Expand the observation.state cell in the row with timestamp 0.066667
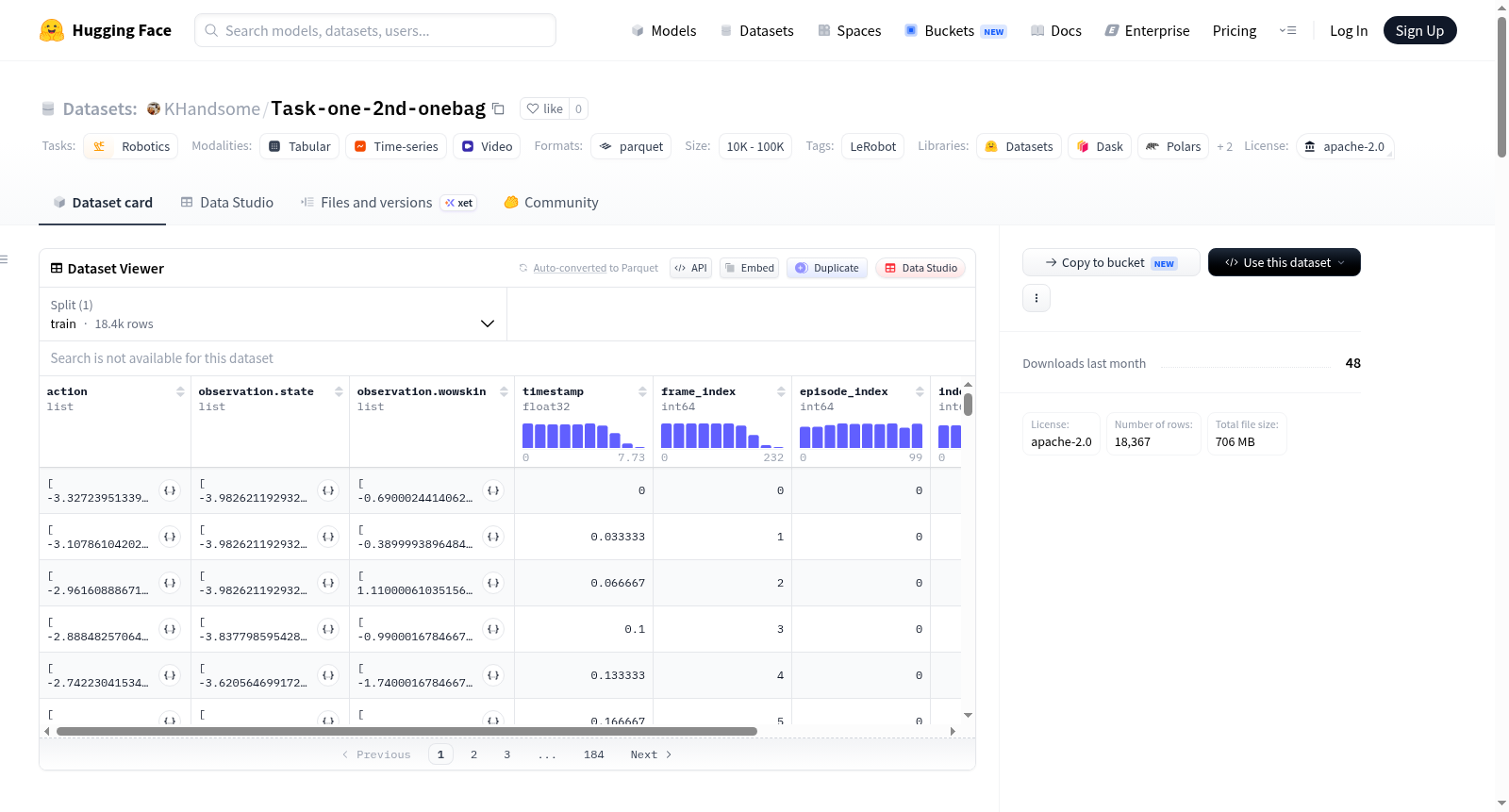The width and height of the screenshot is (1509, 812). (x=328, y=583)
